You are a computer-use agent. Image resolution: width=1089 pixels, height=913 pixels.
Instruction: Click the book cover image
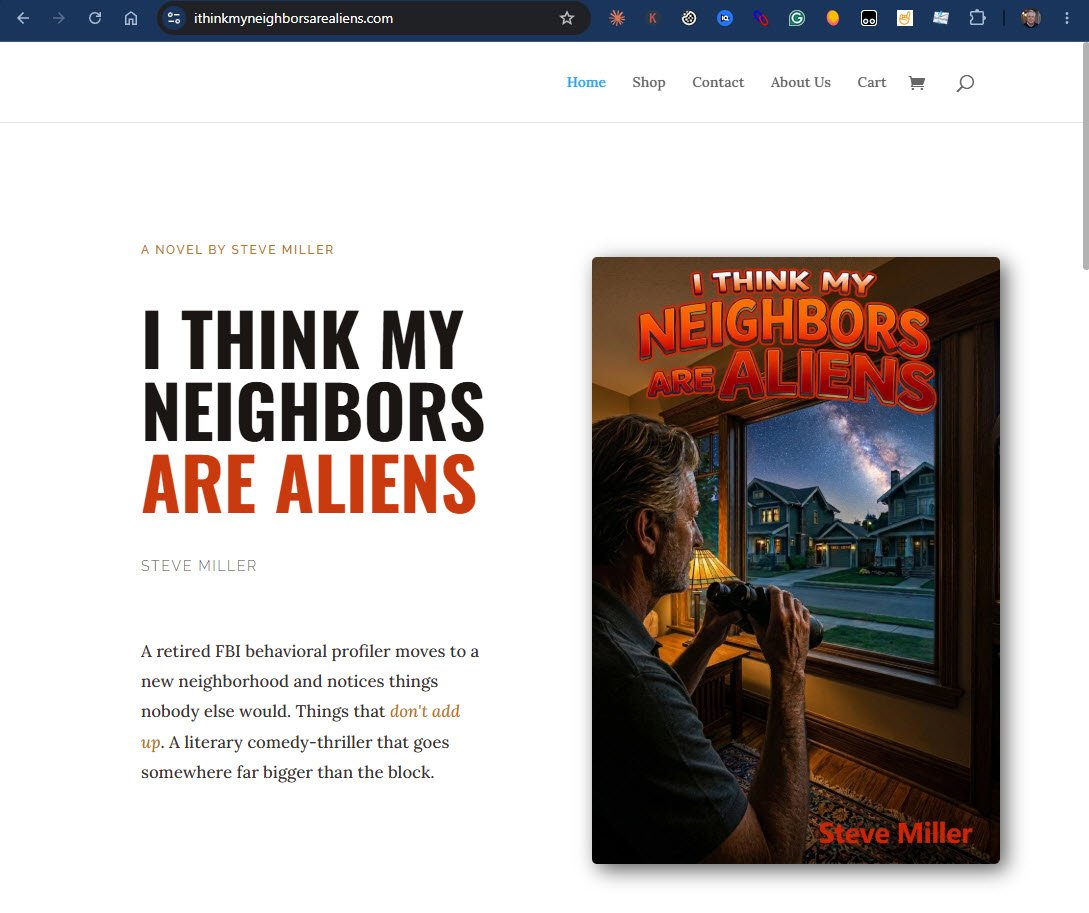795,560
